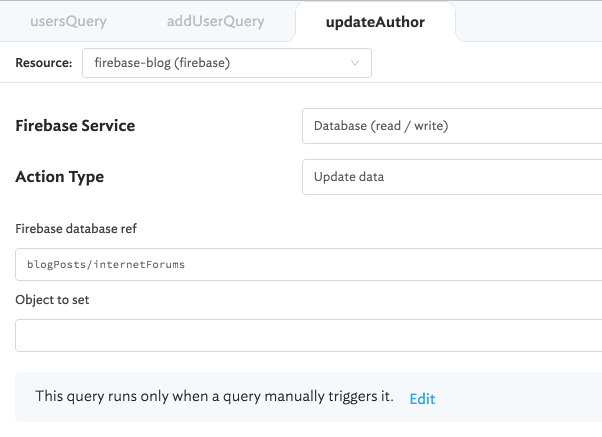Image resolution: width=602 pixels, height=437 pixels.
Task: Select the "Database (read / write)" value
Action: (381, 126)
